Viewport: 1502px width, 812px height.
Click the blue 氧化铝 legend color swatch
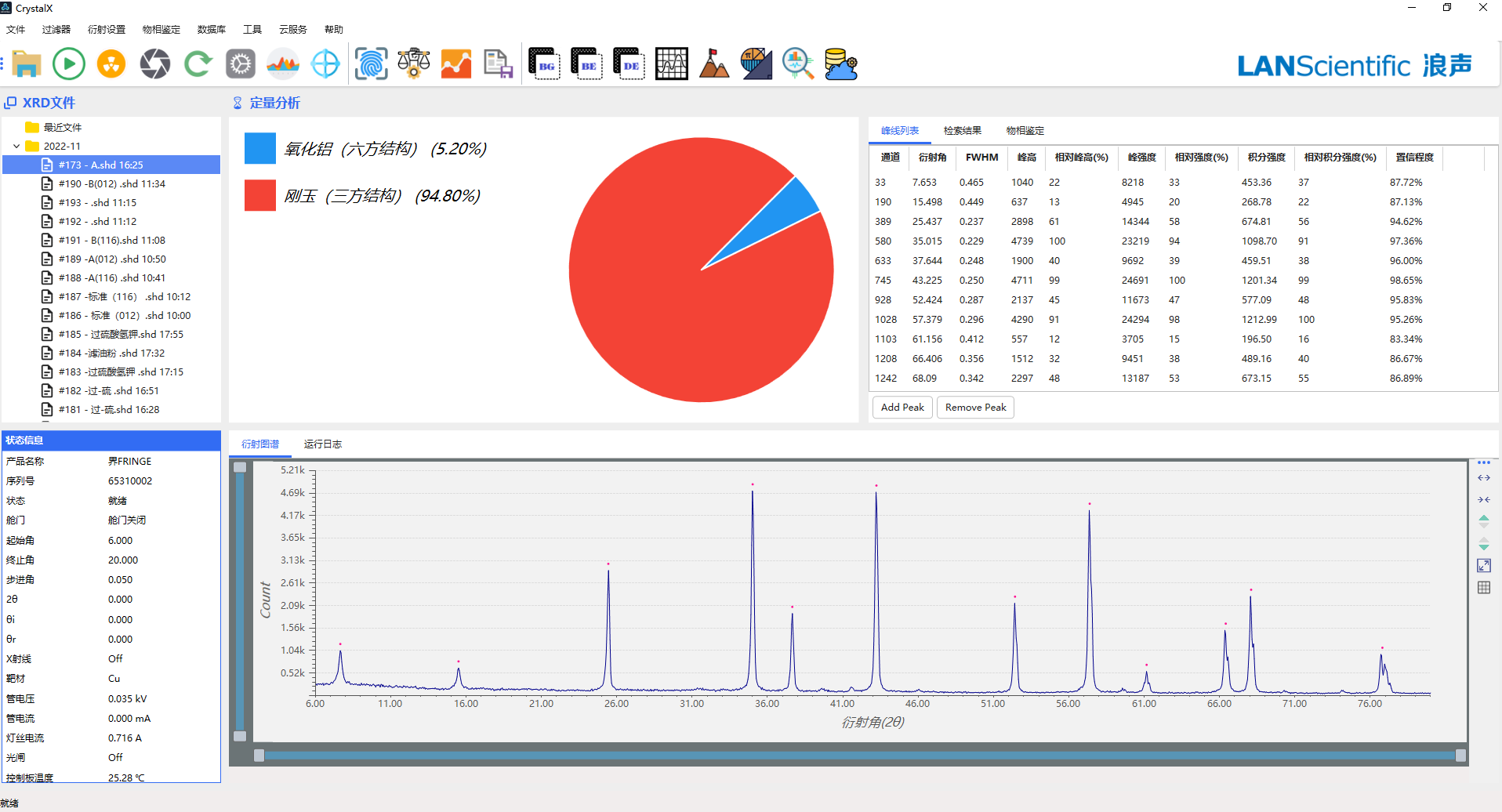[260, 148]
